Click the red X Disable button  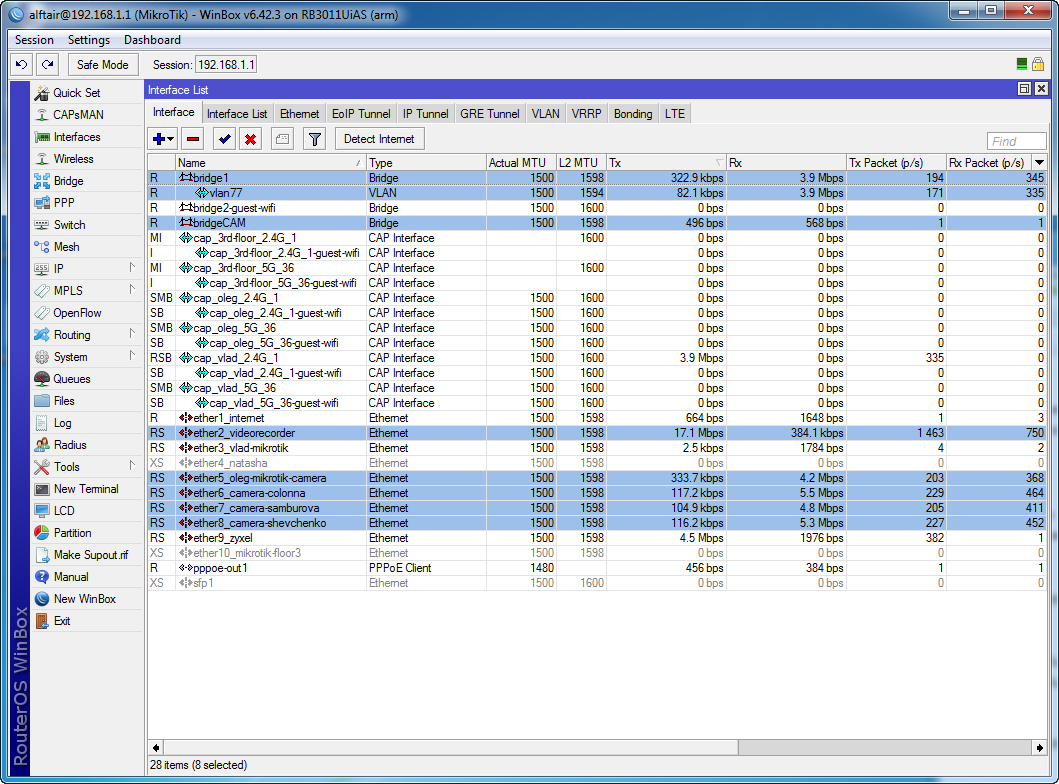coord(251,139)
